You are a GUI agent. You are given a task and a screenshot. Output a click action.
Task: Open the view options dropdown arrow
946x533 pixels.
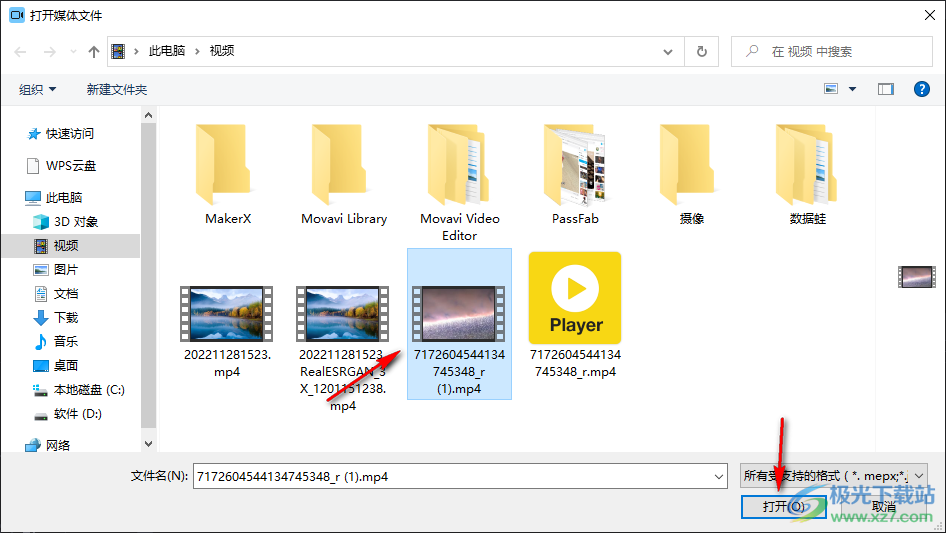(853, 89)
